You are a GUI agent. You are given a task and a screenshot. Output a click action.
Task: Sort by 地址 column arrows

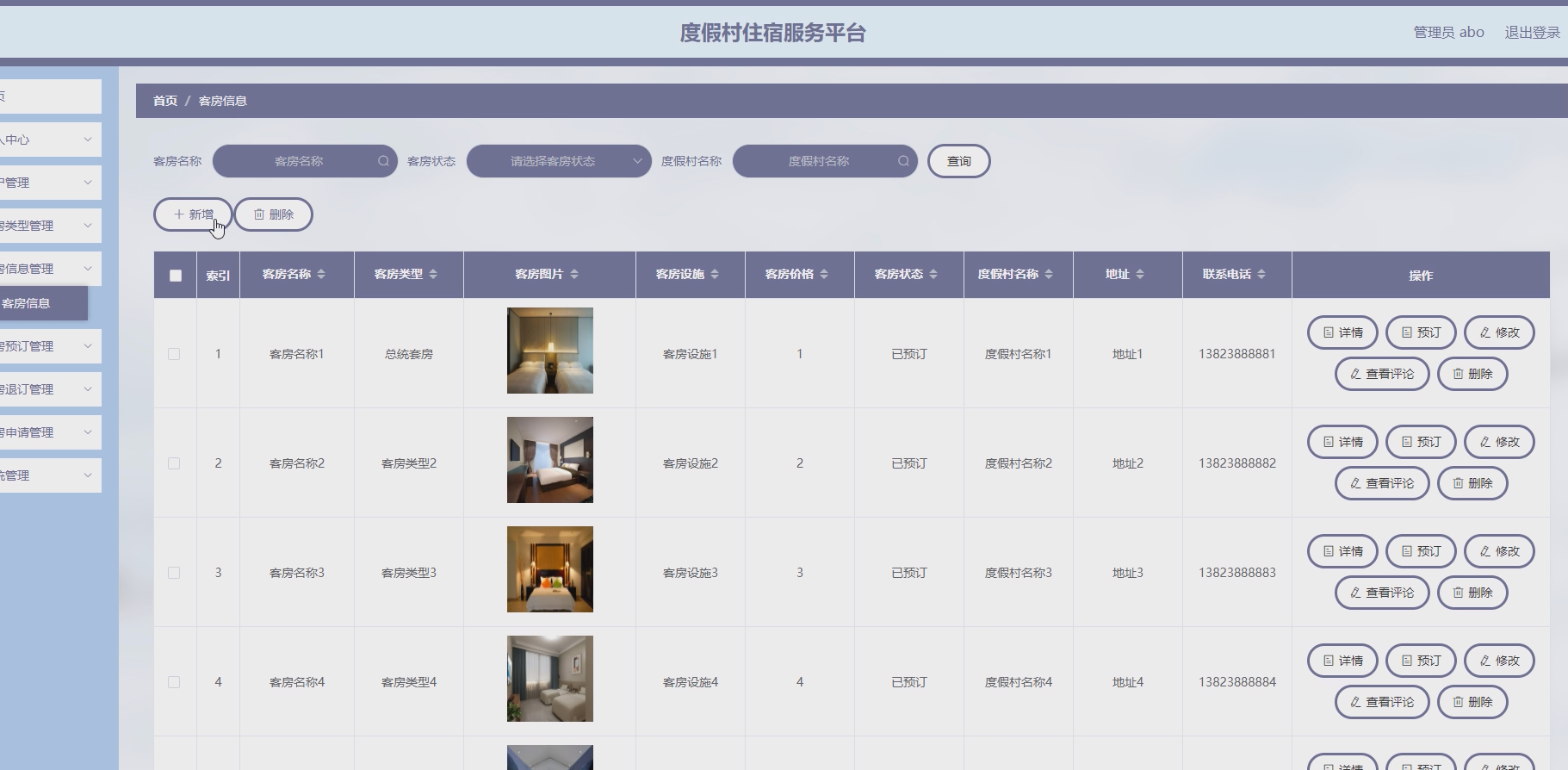[1140, 274]
